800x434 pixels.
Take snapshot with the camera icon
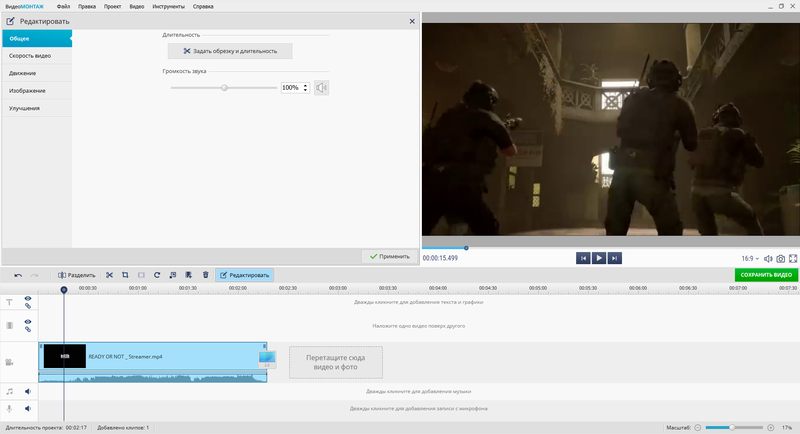coord(781,259)
